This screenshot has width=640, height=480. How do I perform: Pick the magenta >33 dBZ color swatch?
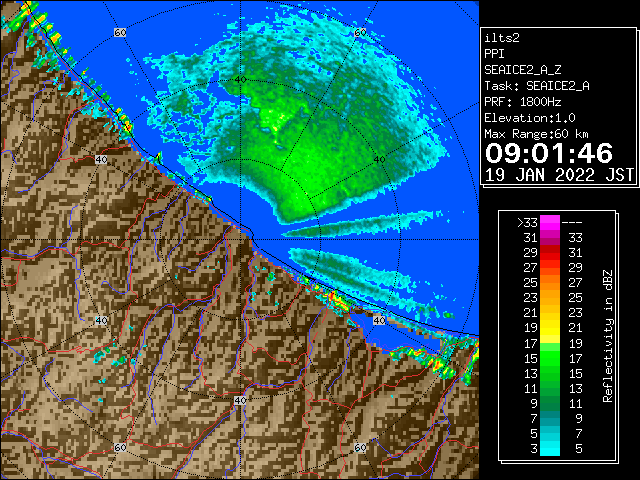550,223
